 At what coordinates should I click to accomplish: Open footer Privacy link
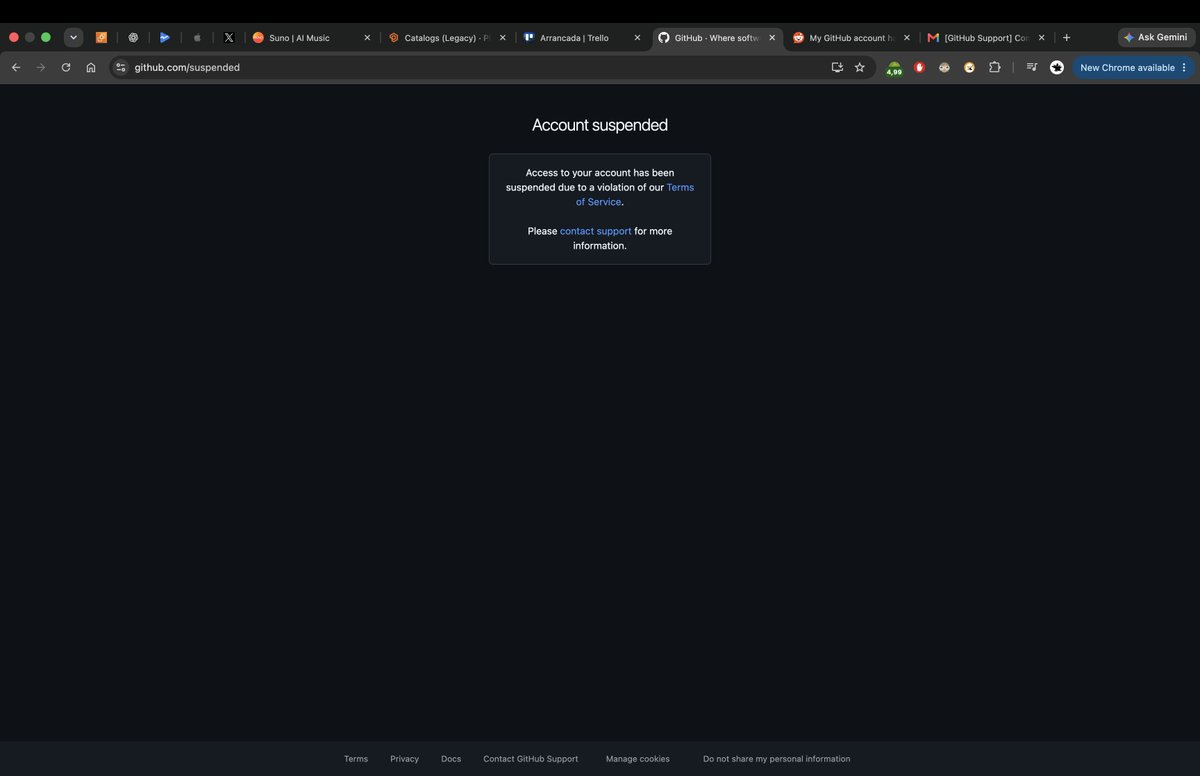pyautogui.click(x=405, y=759)
